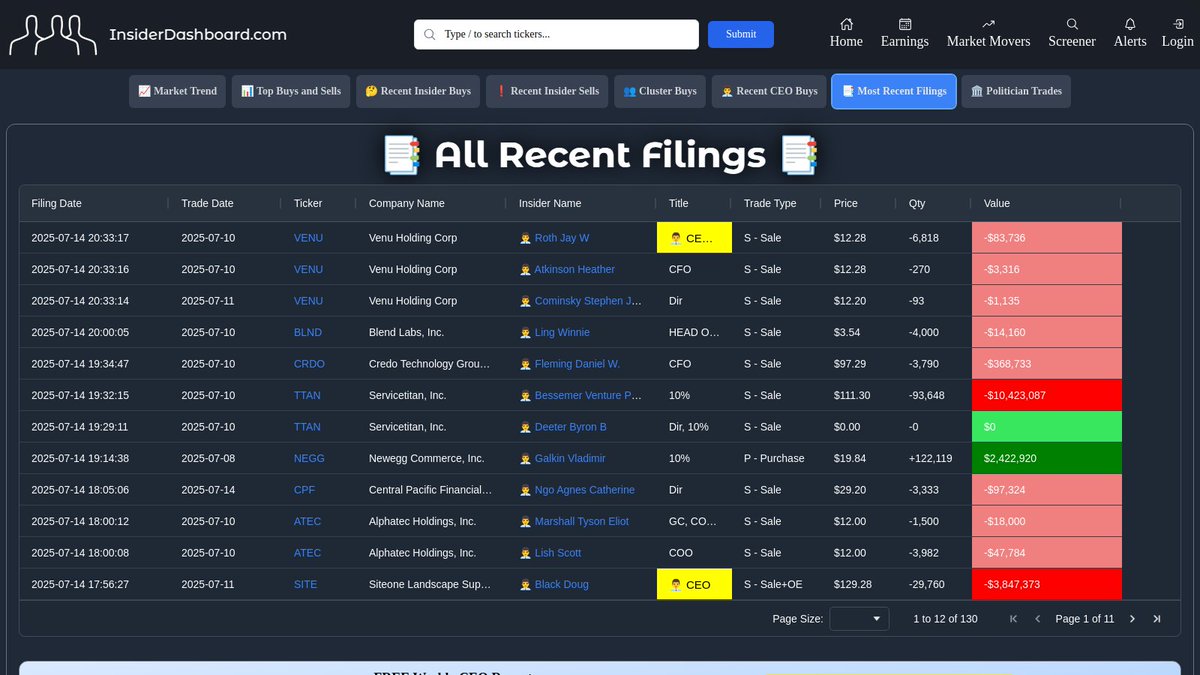Click the $2,422,920 green value cell
This screenshot has height=675, width=1200.
[1047, 458]
